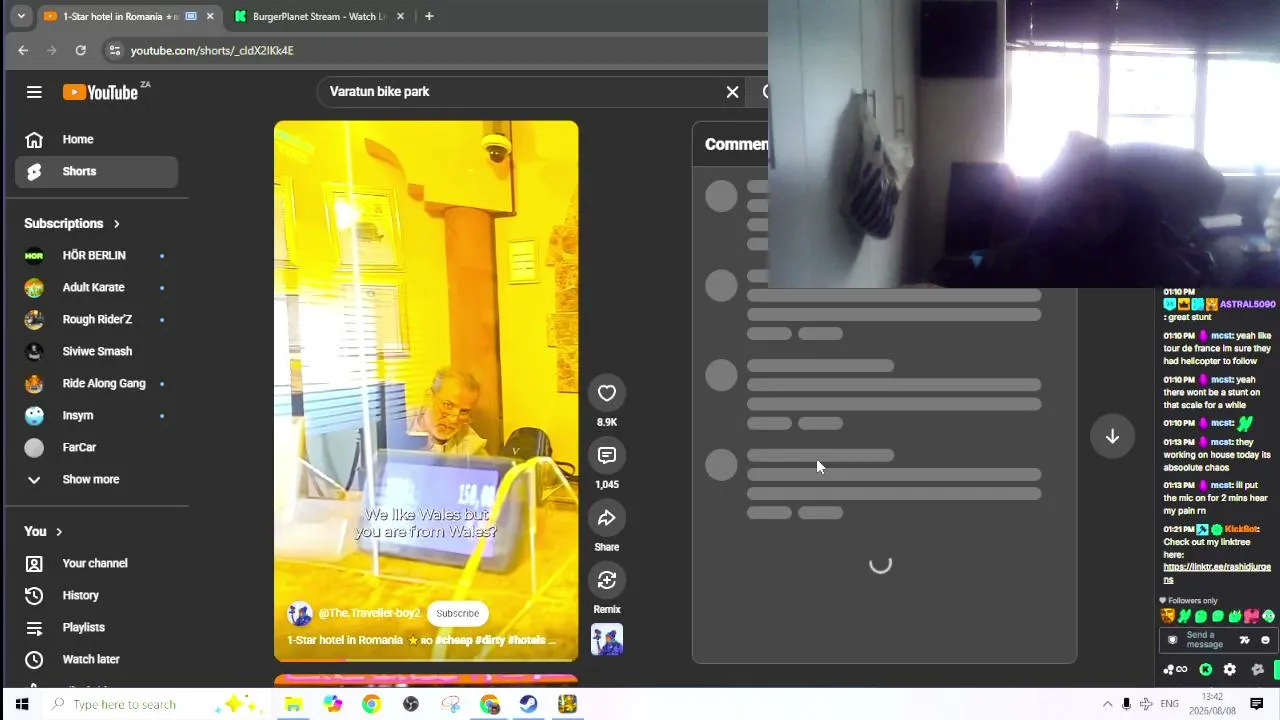Open the linktr.ee link in chat
The height and width of the screenshot is (720, 1280).
(1217, 573)
